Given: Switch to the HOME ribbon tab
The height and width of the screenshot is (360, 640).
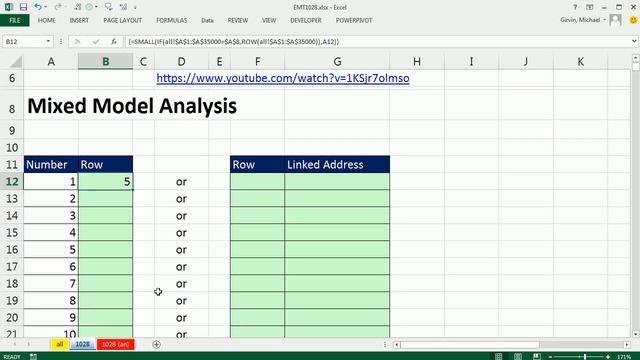Looking at the screenshot, I should click(47, 20).
